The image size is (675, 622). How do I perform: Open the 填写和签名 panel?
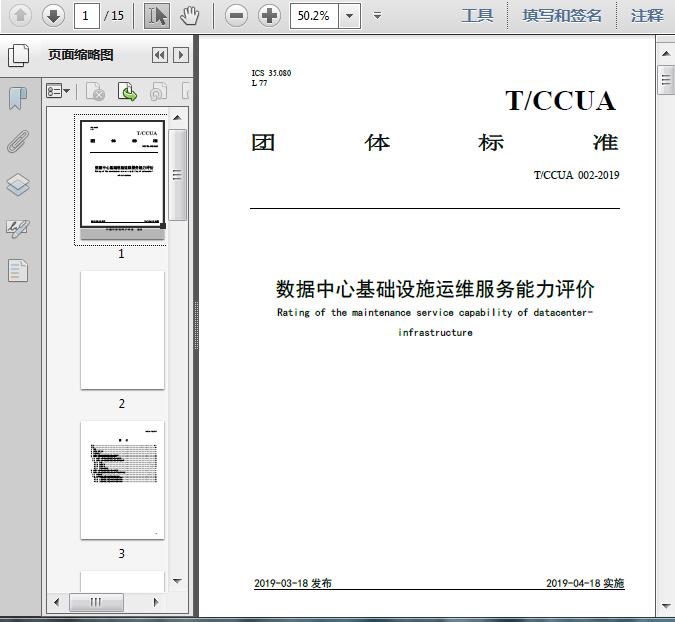[561, 16]
